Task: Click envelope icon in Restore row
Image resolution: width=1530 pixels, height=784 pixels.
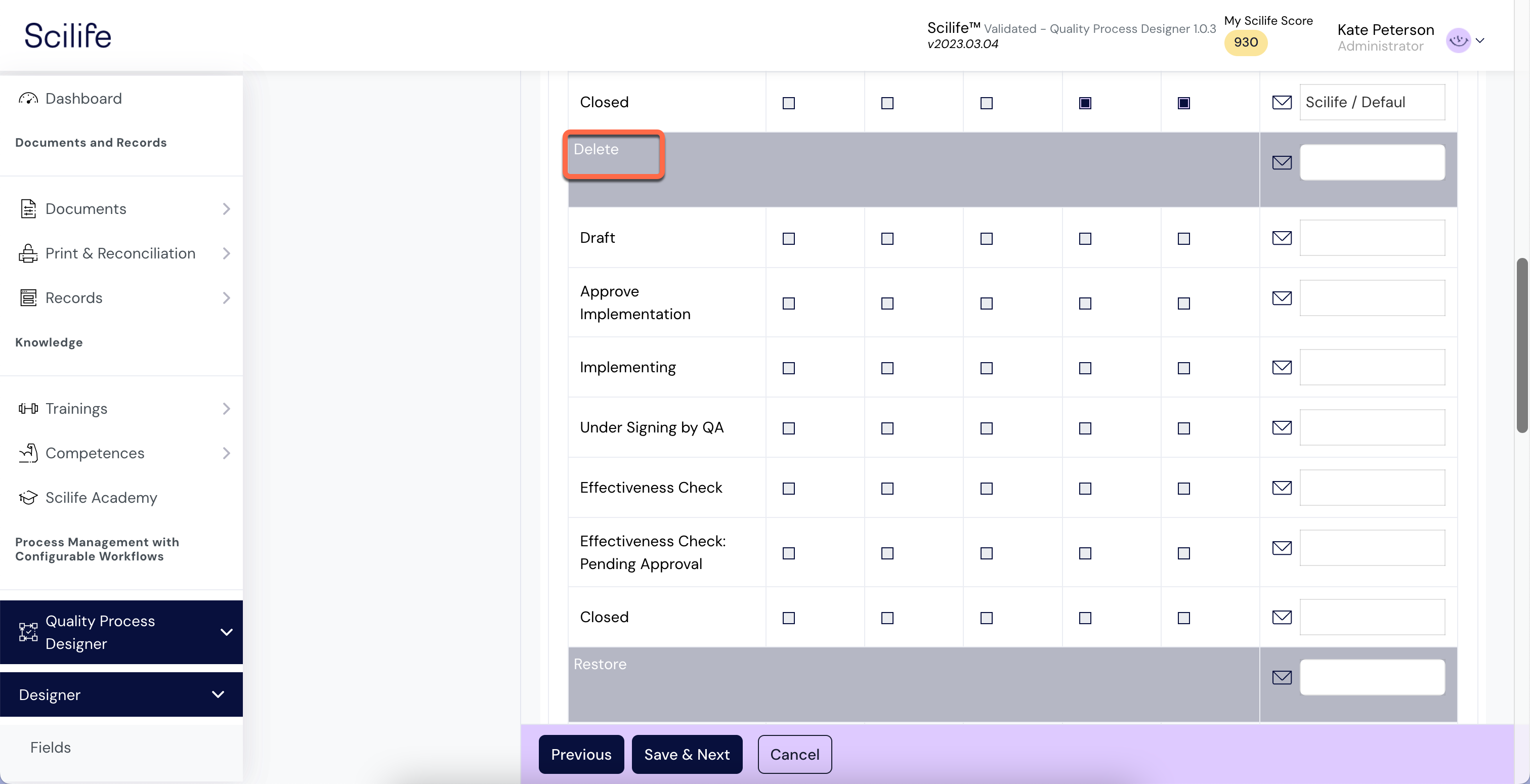Action: click(x=1282, y=677)
